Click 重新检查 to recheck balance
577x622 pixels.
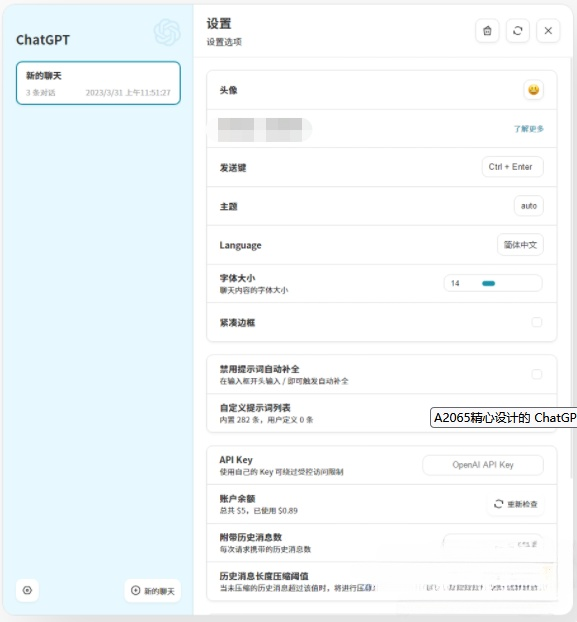tap(515, 504)
